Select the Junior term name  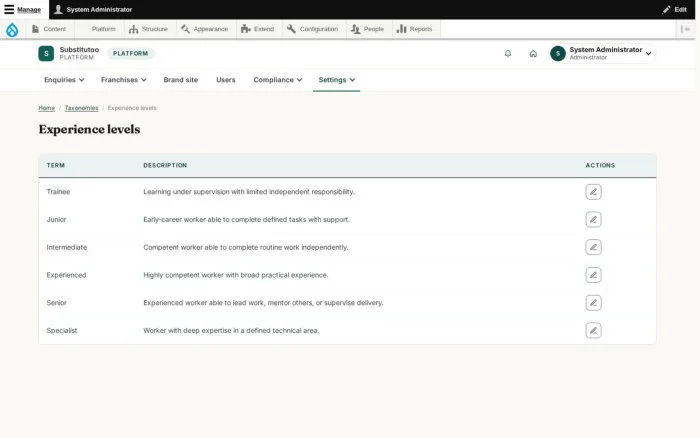pyautogui.click(x=56, y=219)
